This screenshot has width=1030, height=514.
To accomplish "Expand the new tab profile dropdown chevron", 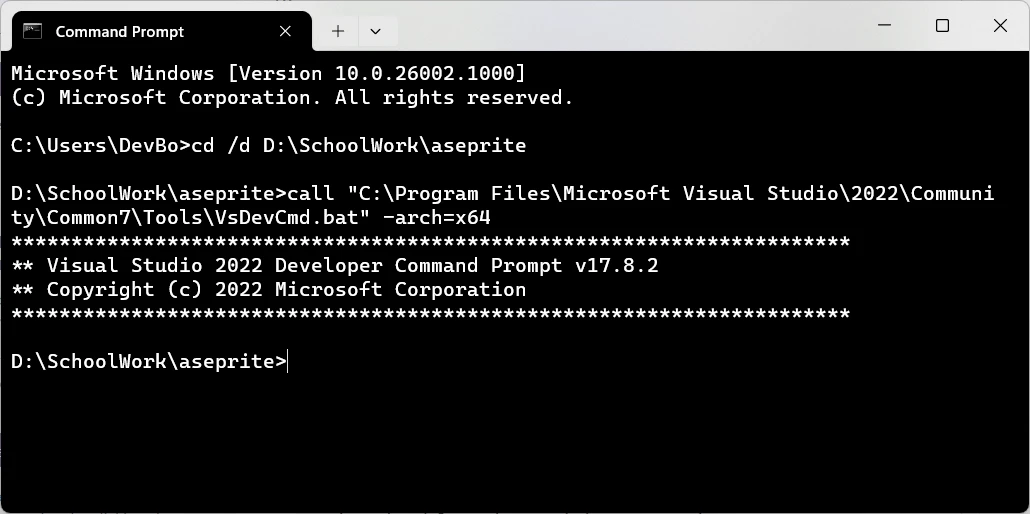I will [376, 31].
